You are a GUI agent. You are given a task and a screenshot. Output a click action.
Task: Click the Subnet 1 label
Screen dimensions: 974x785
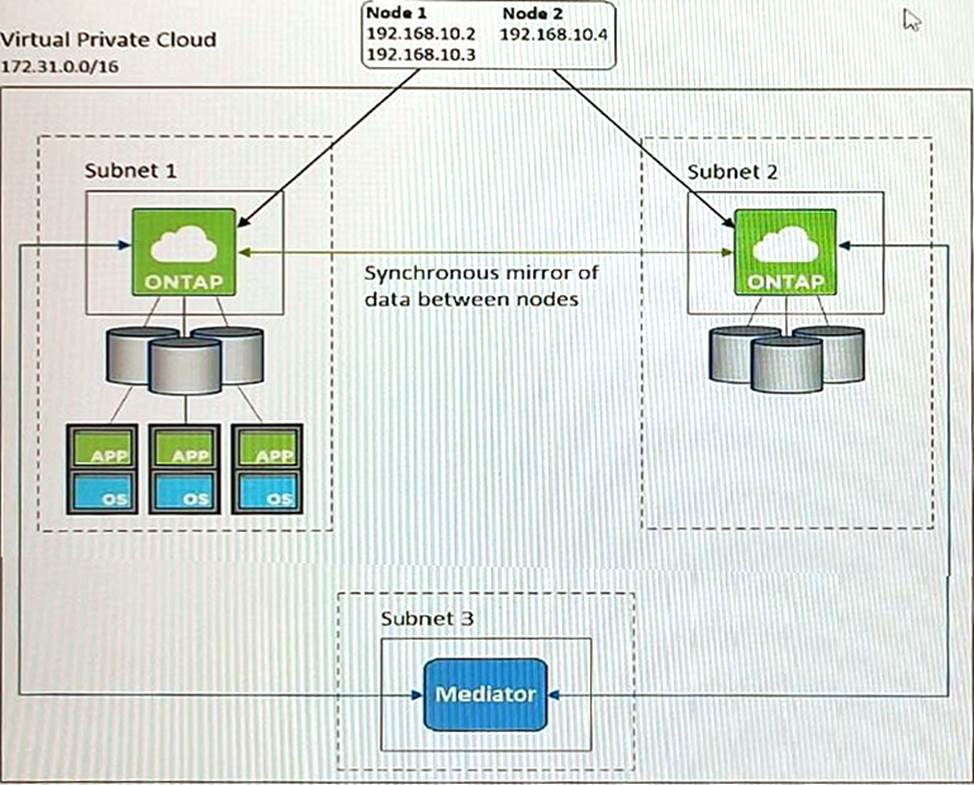pyautogui.click(x=130, y=170)
